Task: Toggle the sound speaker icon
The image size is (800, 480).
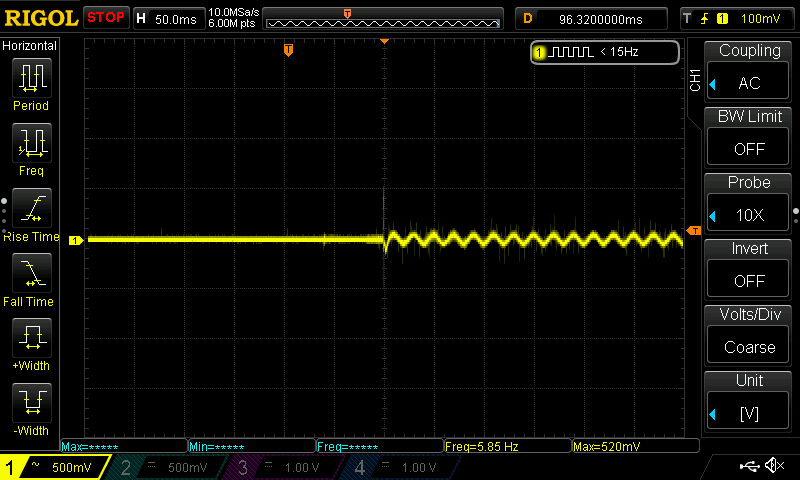Action: 774,466
